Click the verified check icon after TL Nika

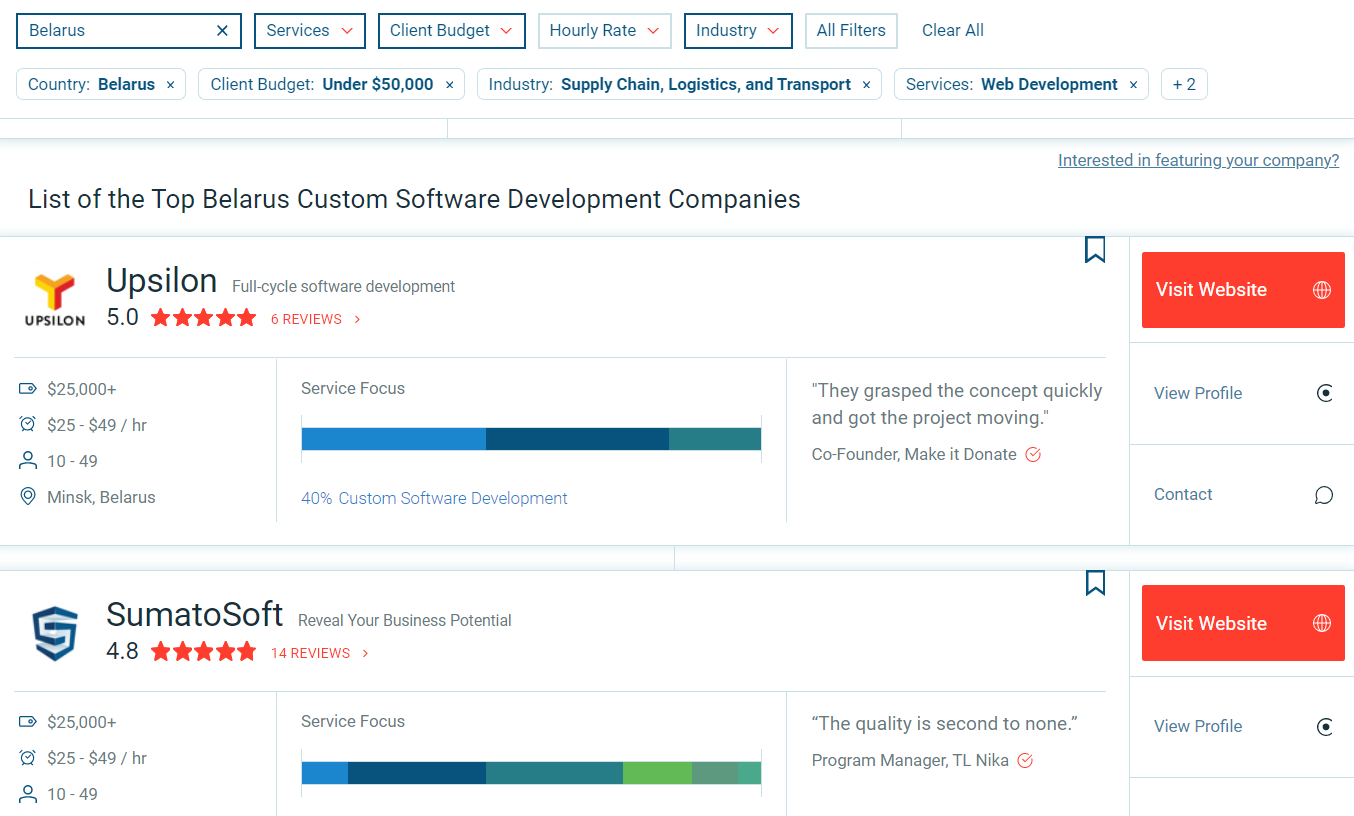pos(1025,761)
